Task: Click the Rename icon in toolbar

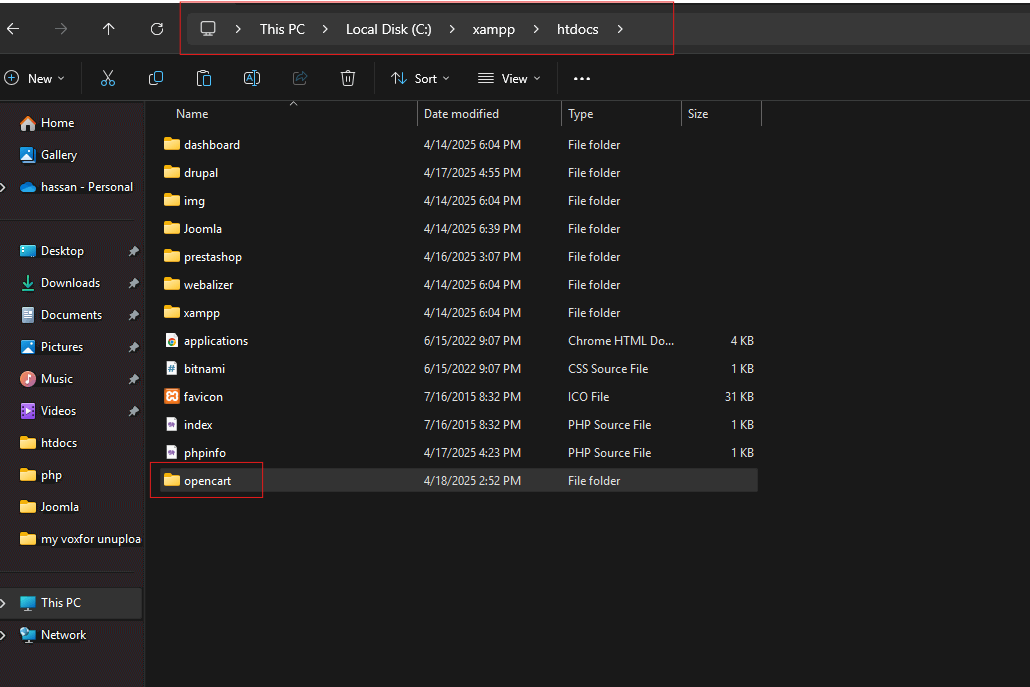Action: [252, 78]
